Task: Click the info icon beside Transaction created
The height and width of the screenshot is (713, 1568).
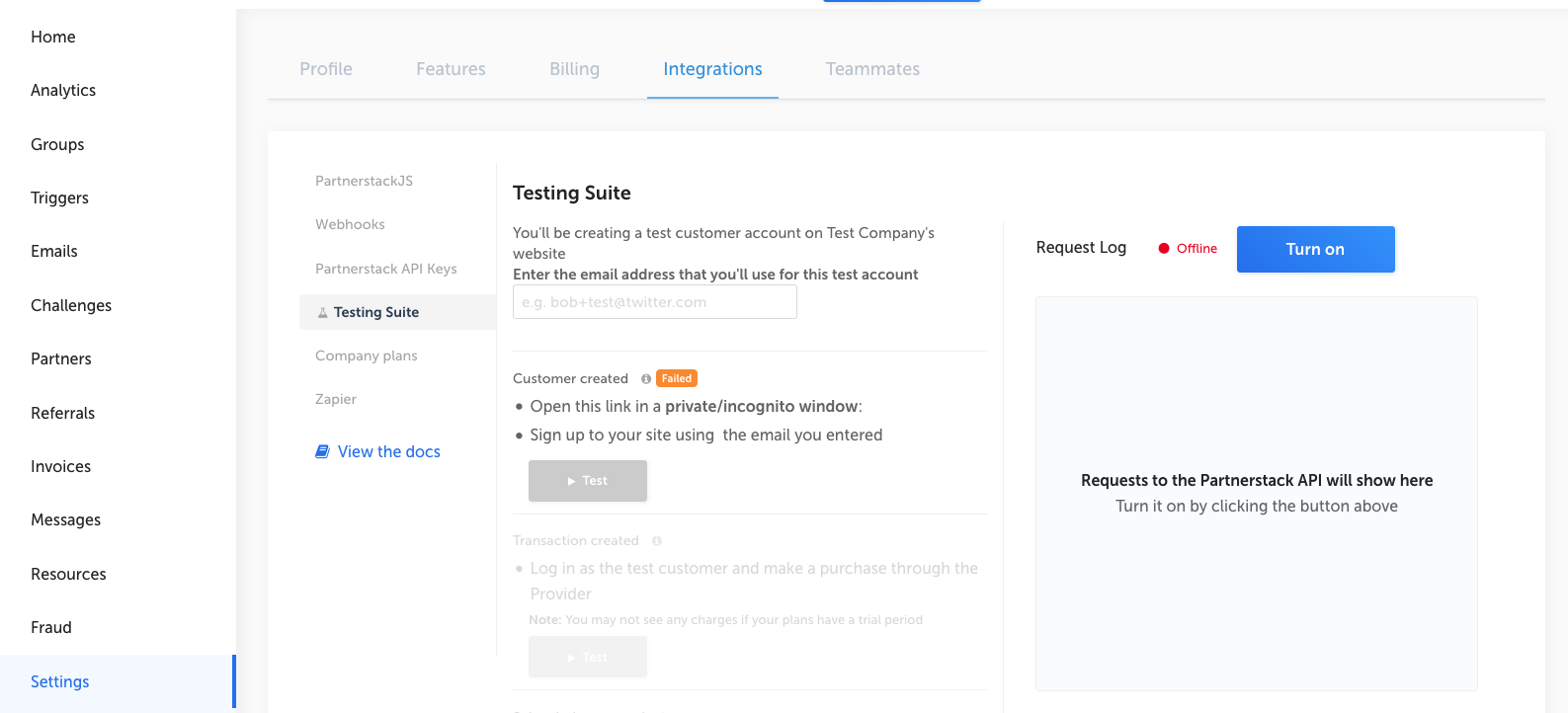Action: pyautogui.click(x=657, y=541)
